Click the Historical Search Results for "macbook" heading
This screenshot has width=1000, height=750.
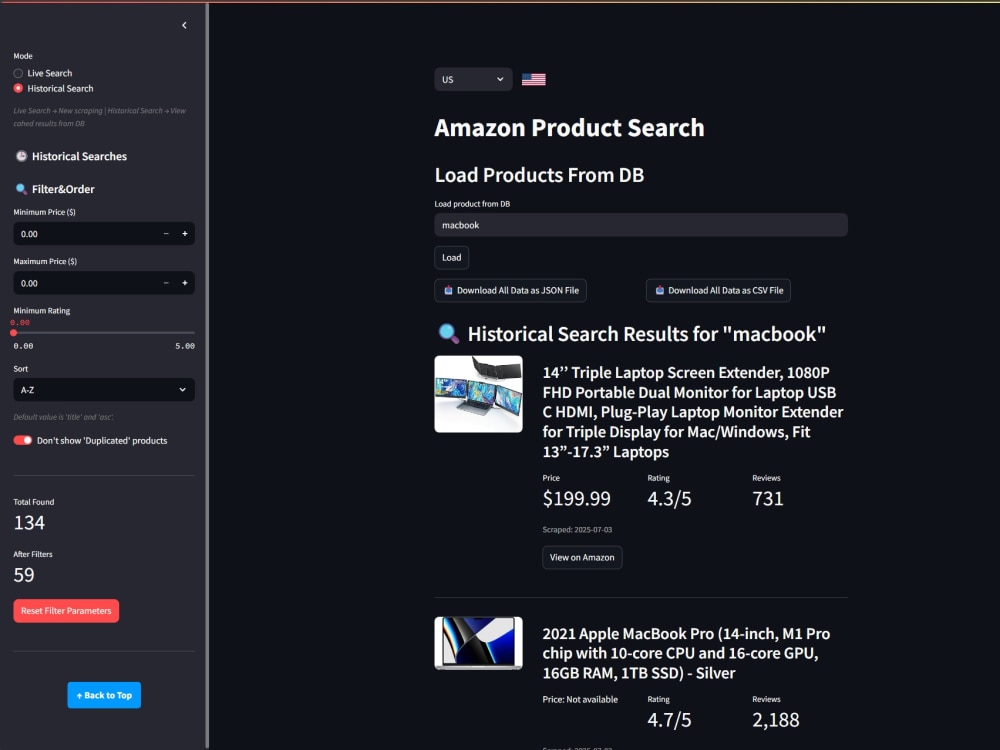click(647, 334)
